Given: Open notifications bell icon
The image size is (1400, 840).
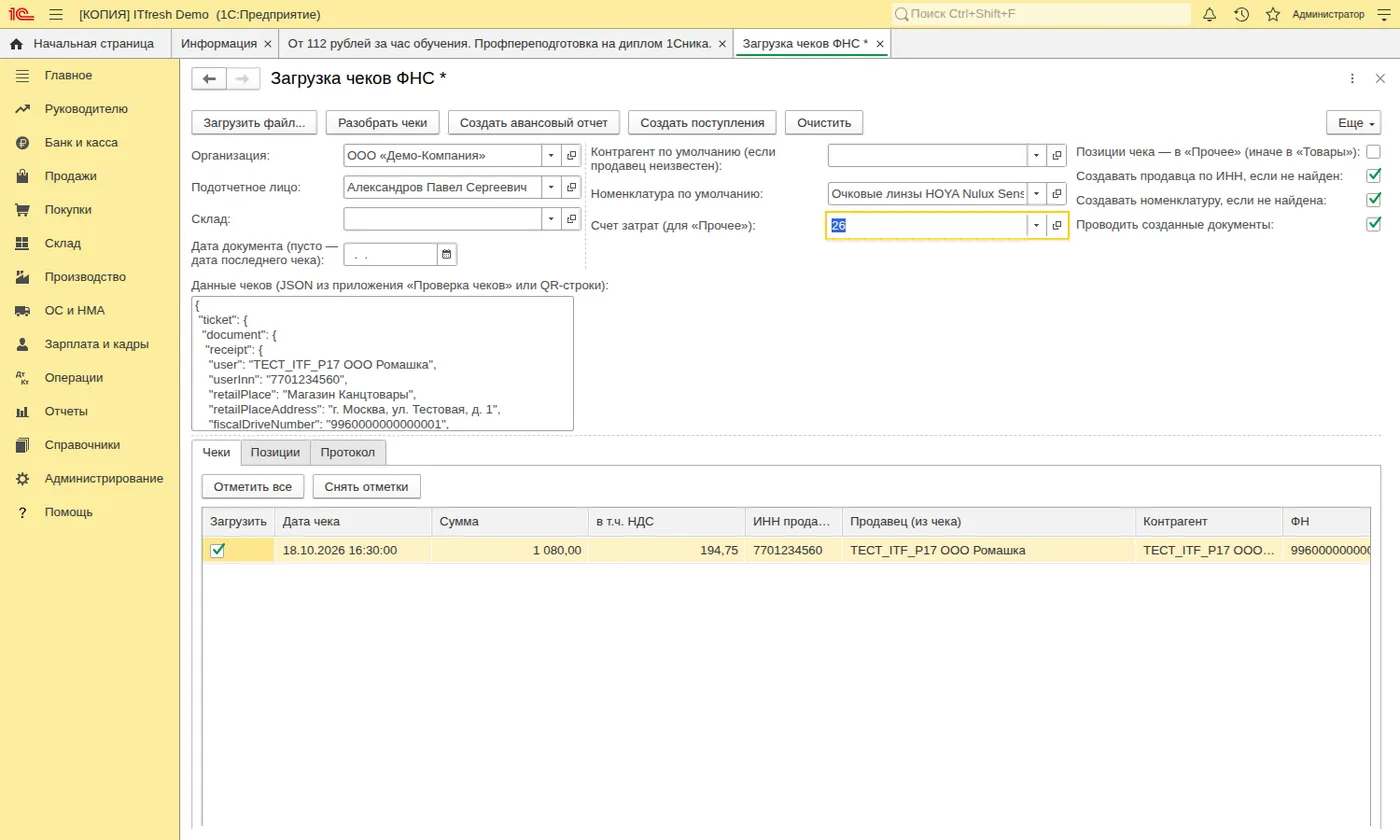Looking at the screenshot, I should tap(1209, 14).
